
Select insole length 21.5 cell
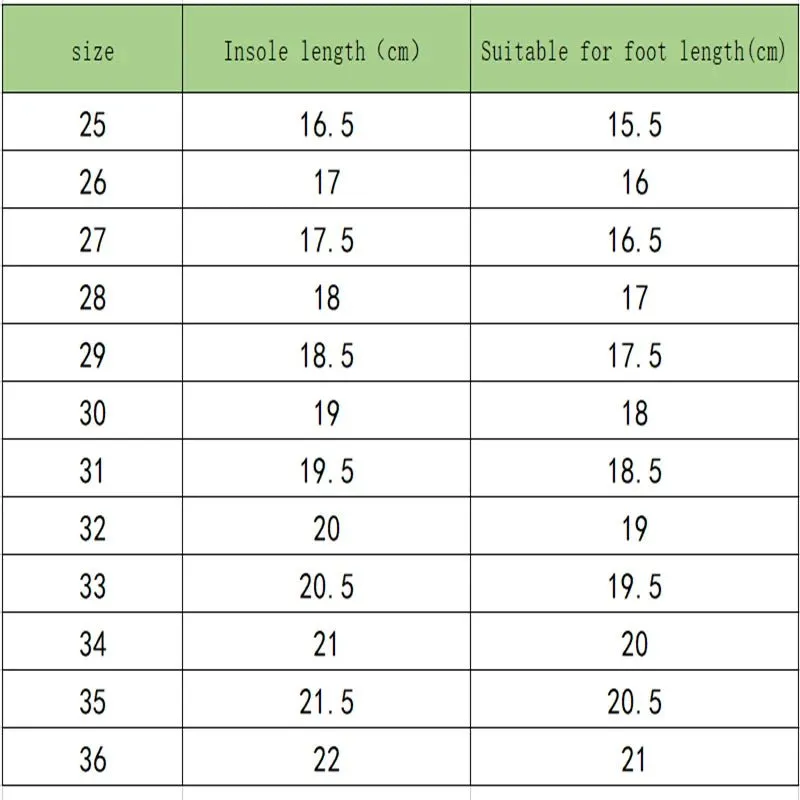click(327, 699)
